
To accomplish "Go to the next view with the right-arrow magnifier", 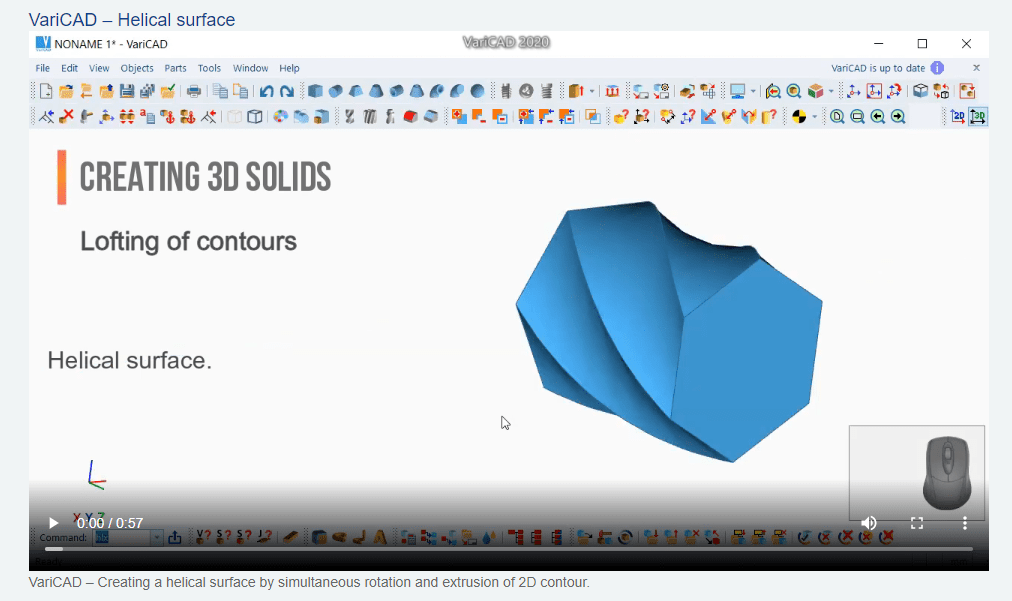I will pyautogui.click(x=898, y=117).
